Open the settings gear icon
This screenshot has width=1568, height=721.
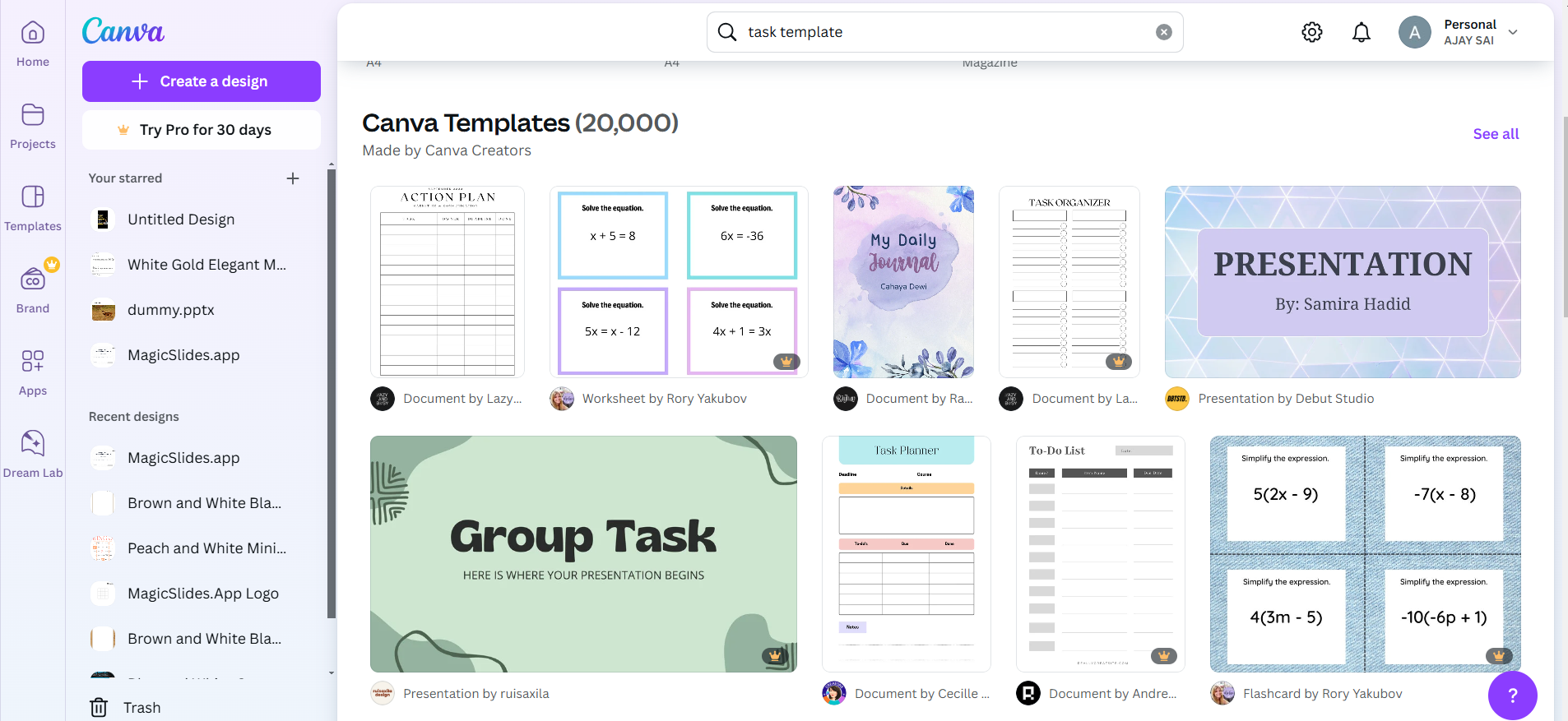coord(1312,32)
